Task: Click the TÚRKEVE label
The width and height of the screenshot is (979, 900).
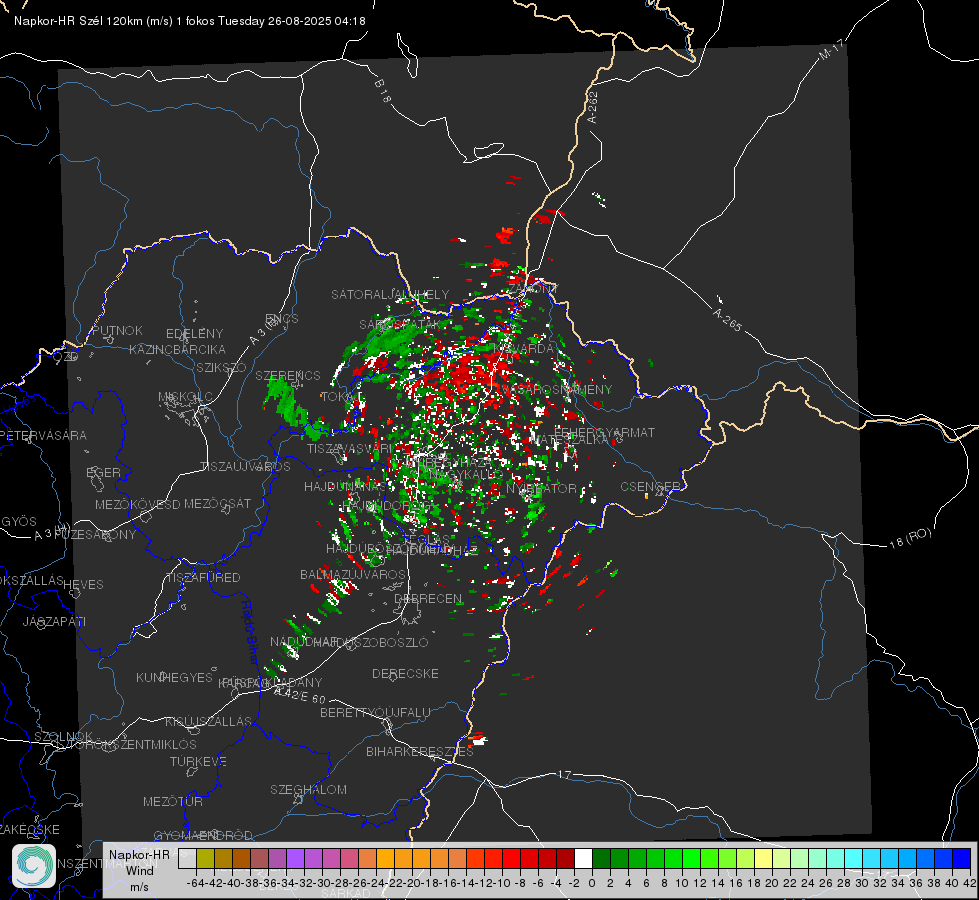Action: (198, 761)
